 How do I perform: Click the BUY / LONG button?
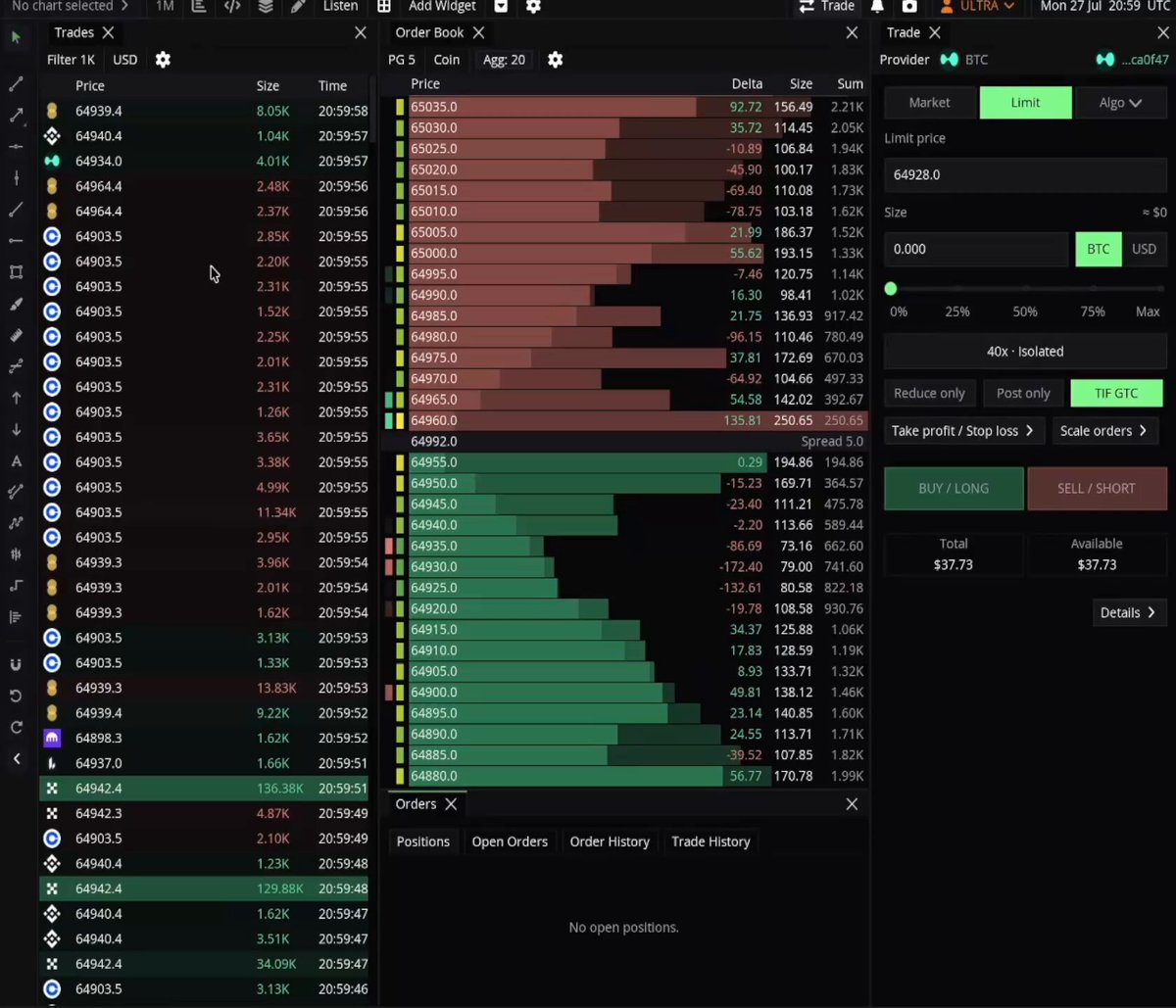pyautogui.click(x=954, y=489)
